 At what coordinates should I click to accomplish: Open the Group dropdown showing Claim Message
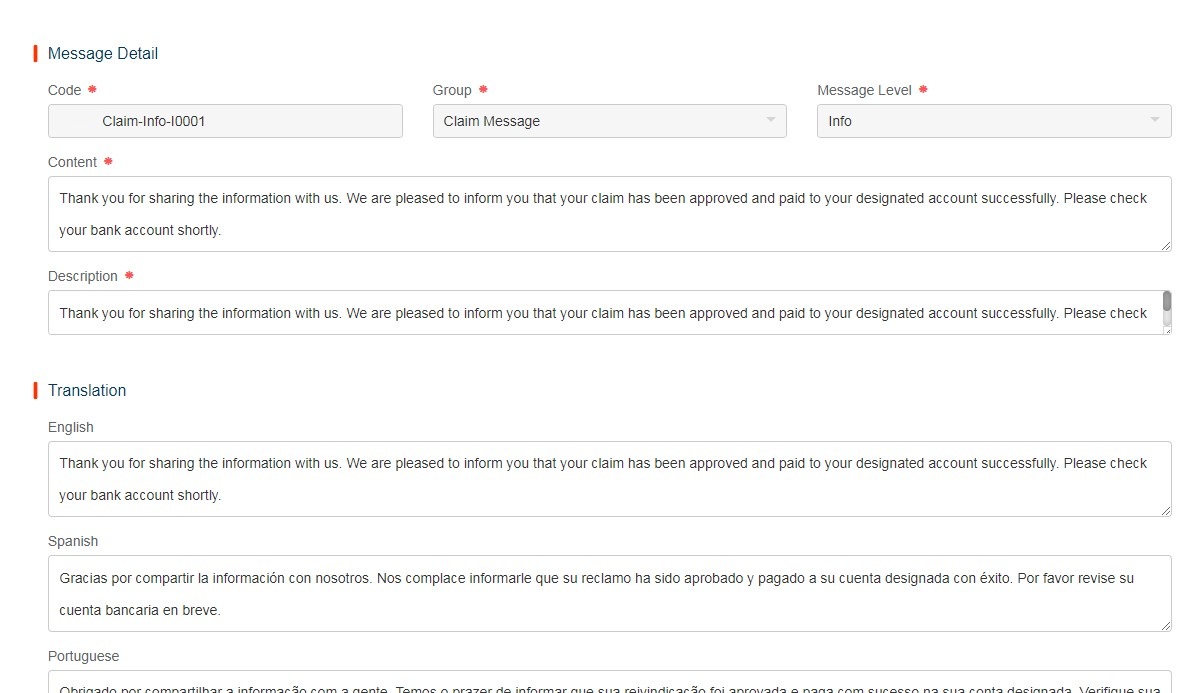tap(609, 121)
